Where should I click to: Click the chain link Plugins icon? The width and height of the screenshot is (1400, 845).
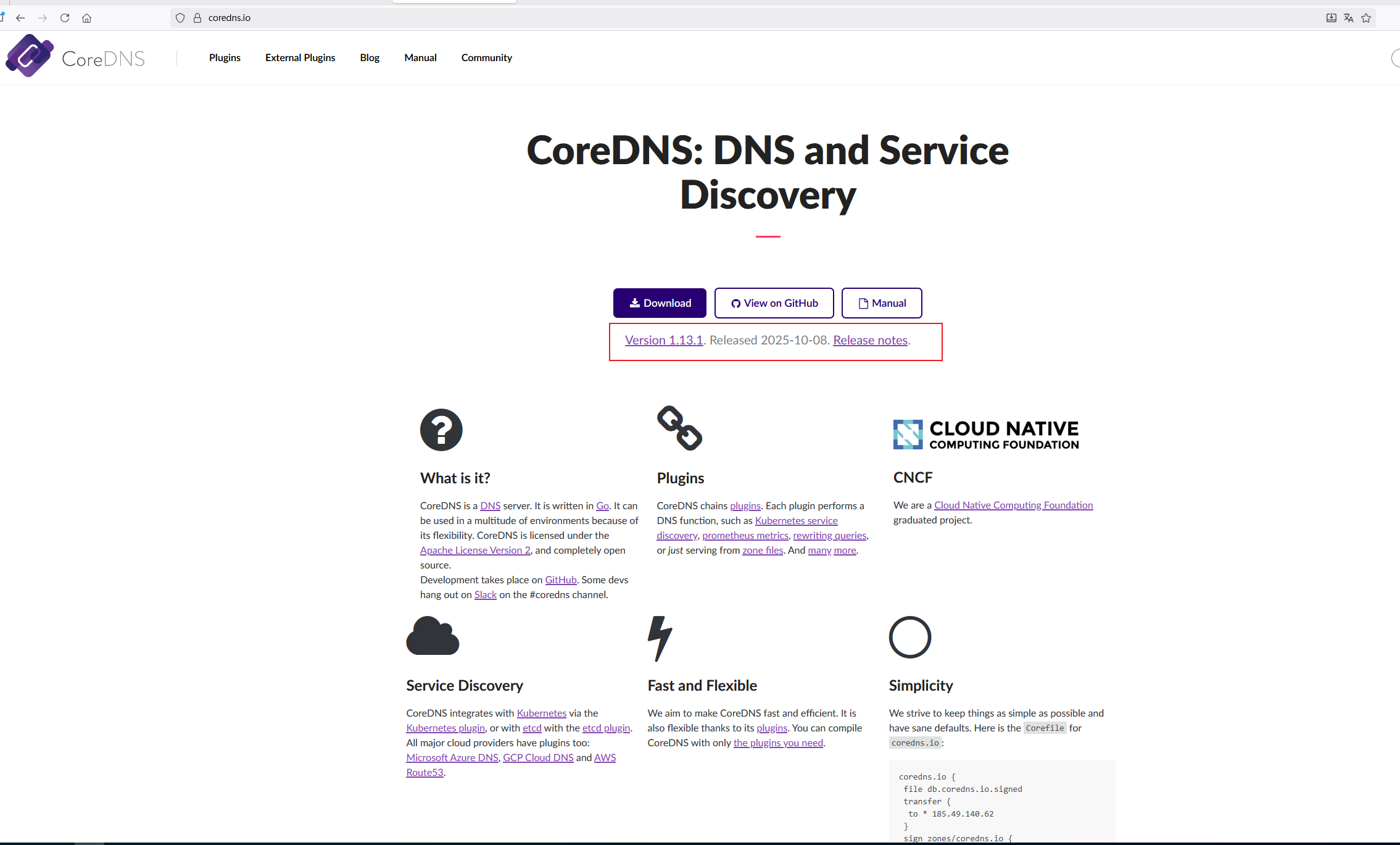pos(679,428)
